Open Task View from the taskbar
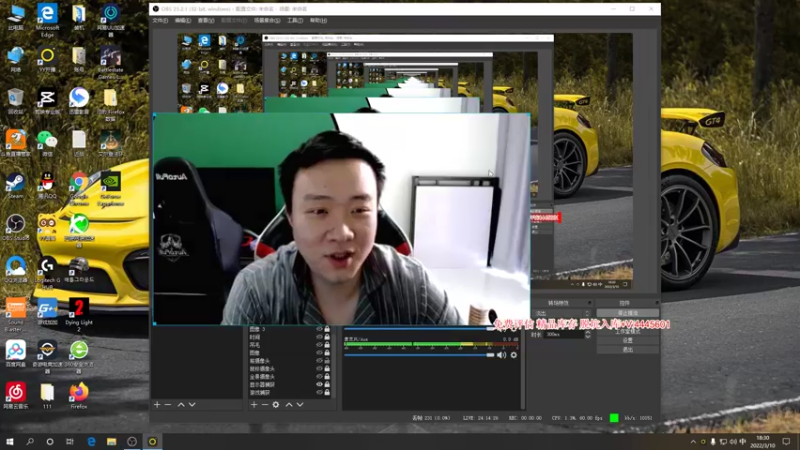 tap(70, 442)
